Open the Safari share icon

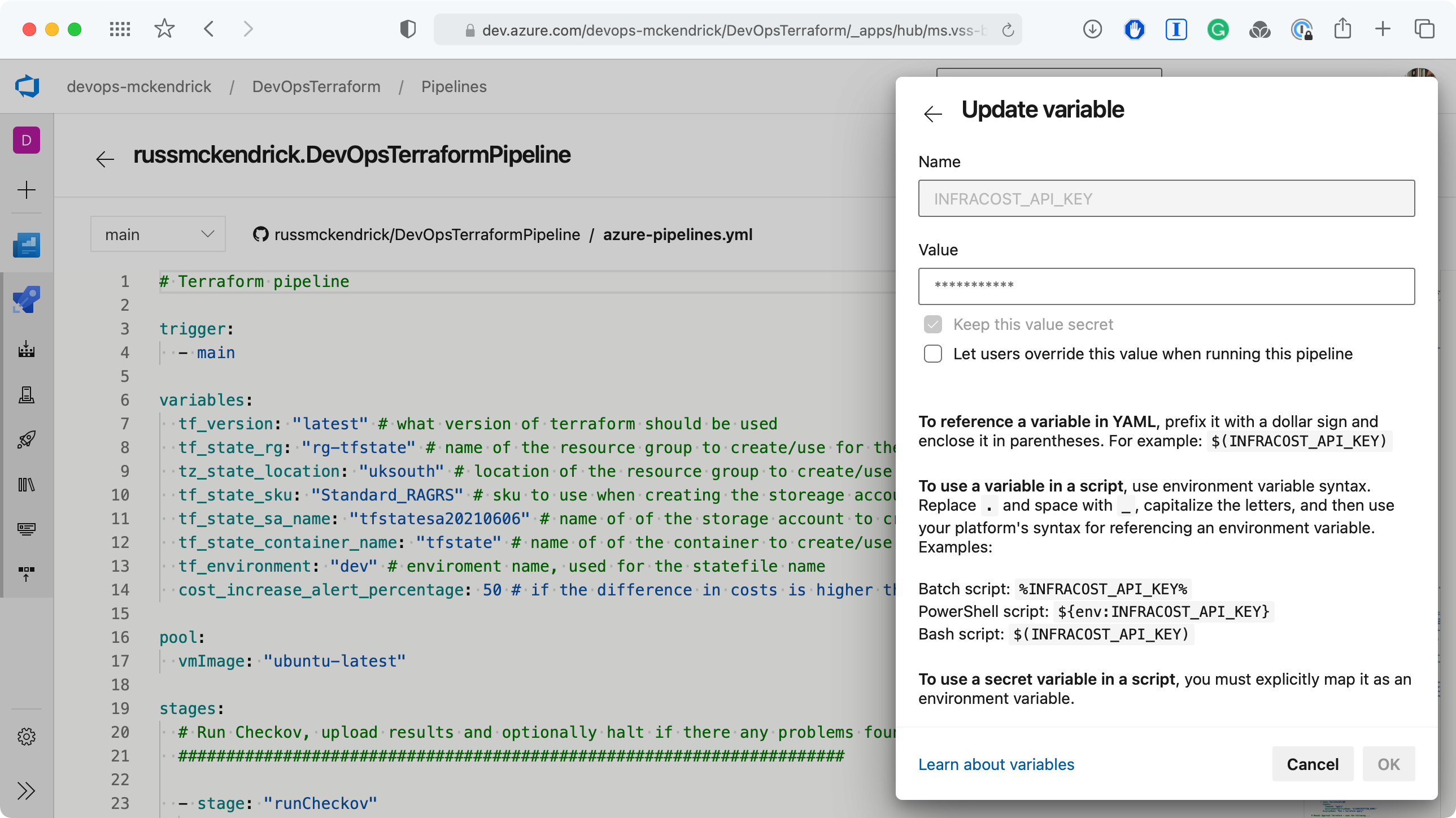1343,28
